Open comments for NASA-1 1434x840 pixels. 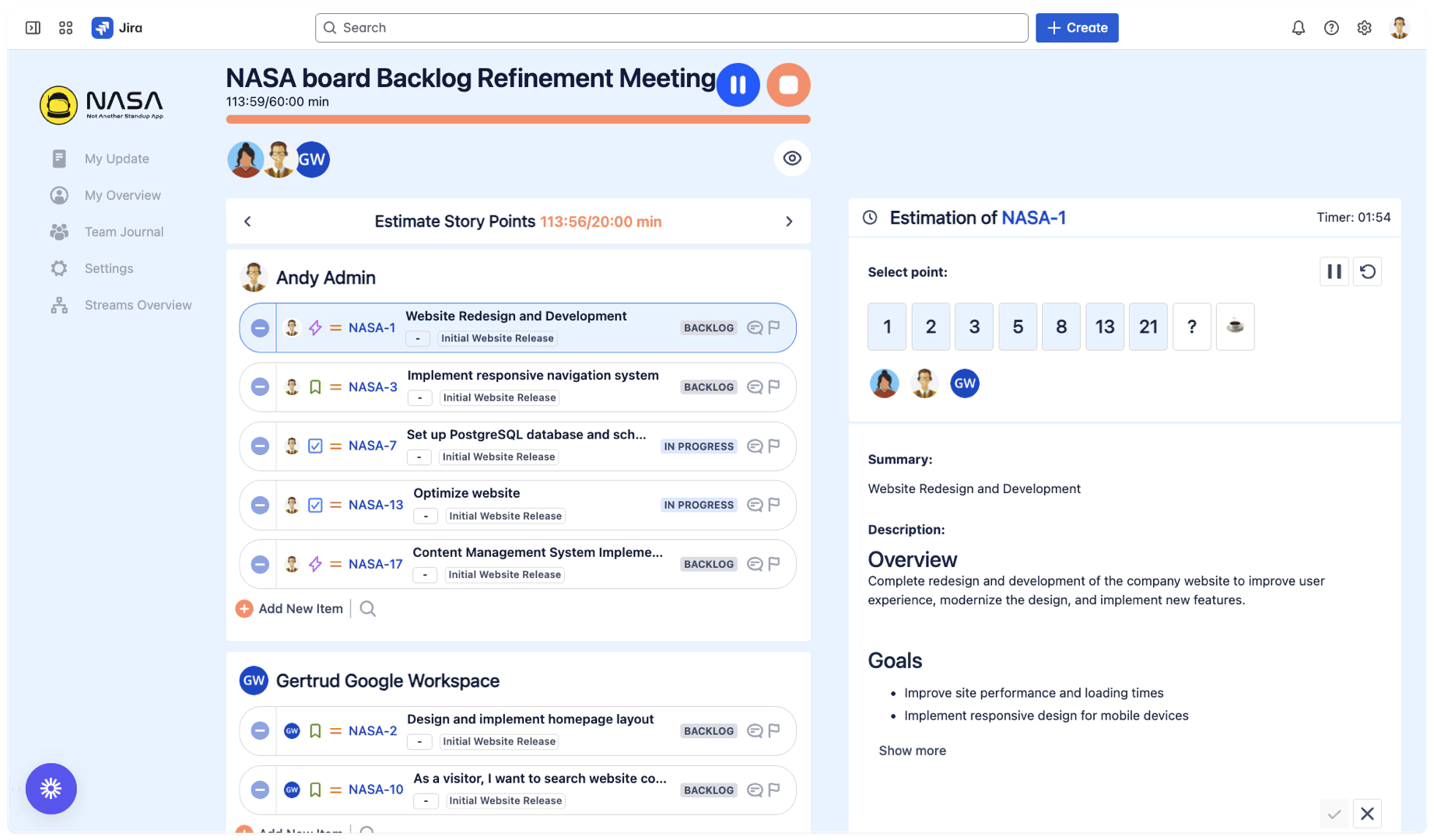click(x=754, y=328)
